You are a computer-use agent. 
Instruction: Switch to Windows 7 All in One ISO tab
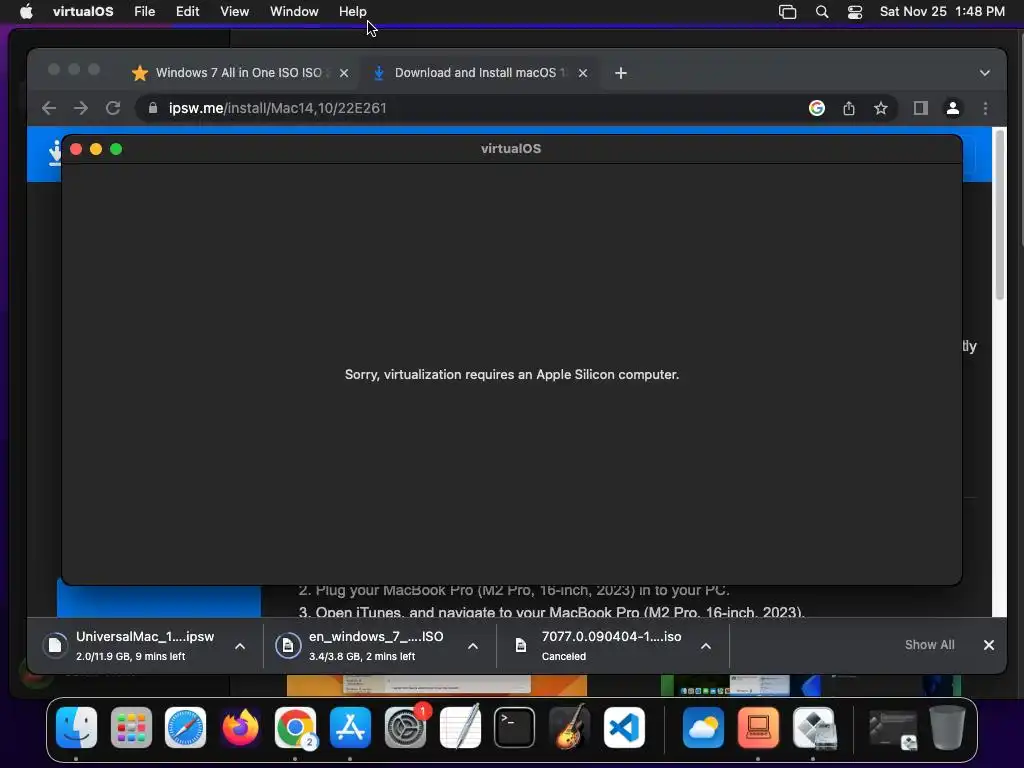coord(238,72)
